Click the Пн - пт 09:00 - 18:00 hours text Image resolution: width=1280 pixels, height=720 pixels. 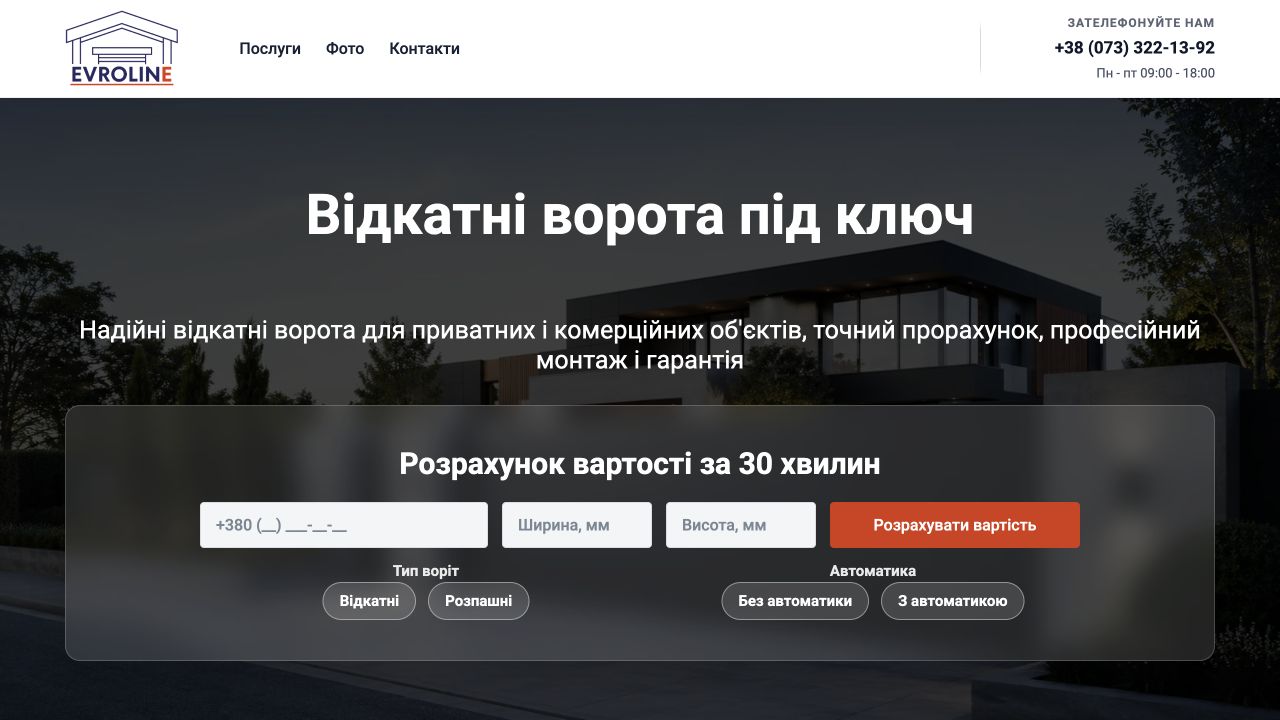click(x=1156, y=73)
